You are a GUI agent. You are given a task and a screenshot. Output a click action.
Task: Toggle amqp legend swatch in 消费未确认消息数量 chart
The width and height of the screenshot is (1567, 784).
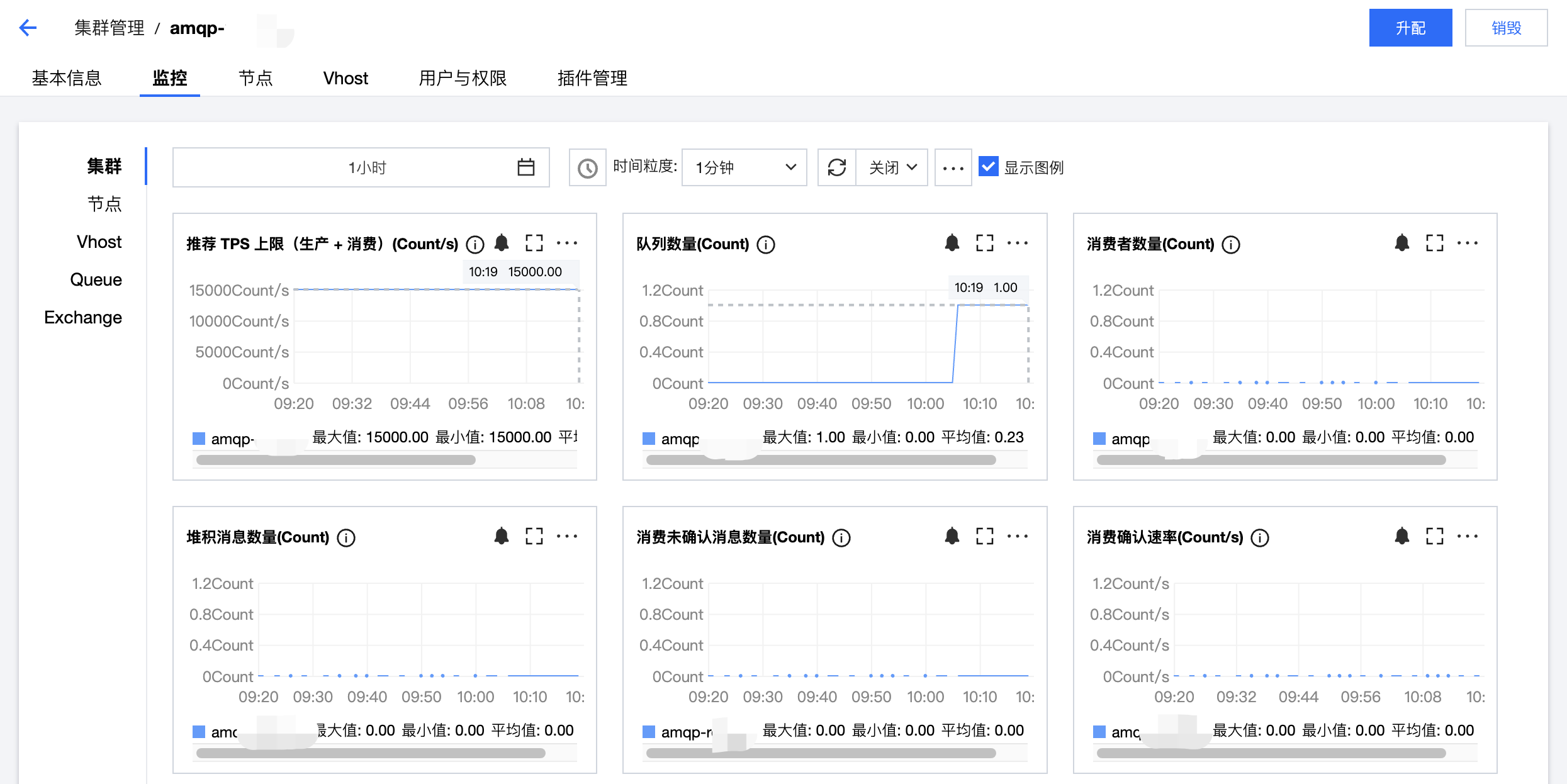click(649, 732)
